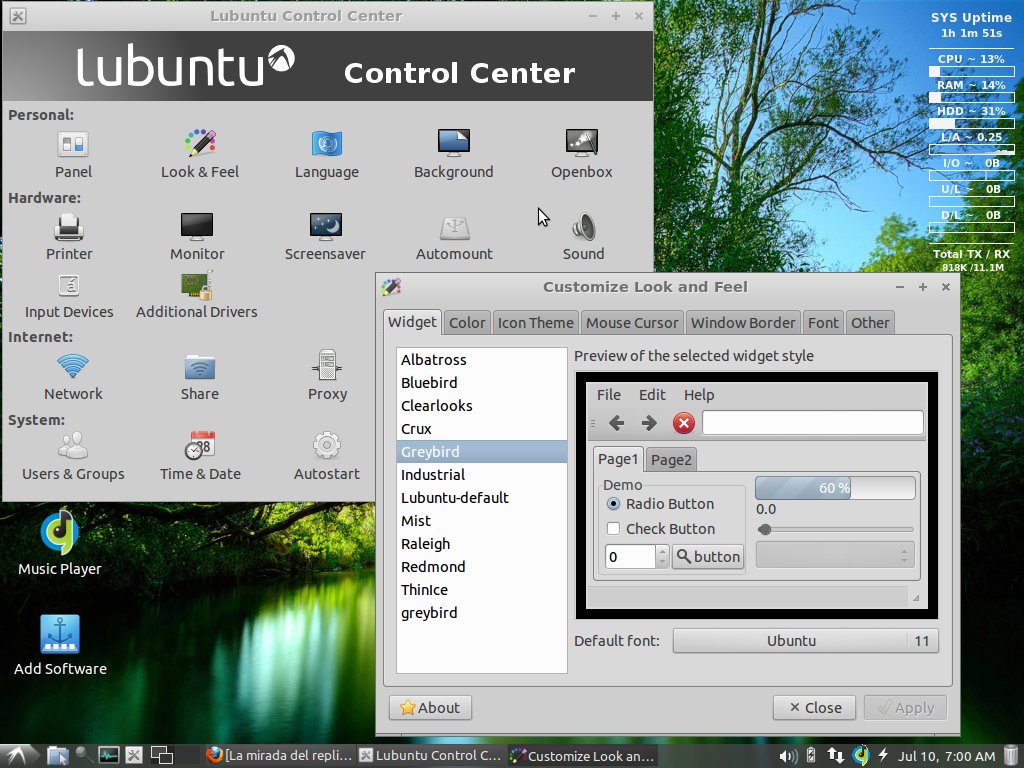Click spin arrows next to value 0
Image resolution: width=1024 pixels, height=768 pixels.
pyautogui.click(x=662, y=556)
